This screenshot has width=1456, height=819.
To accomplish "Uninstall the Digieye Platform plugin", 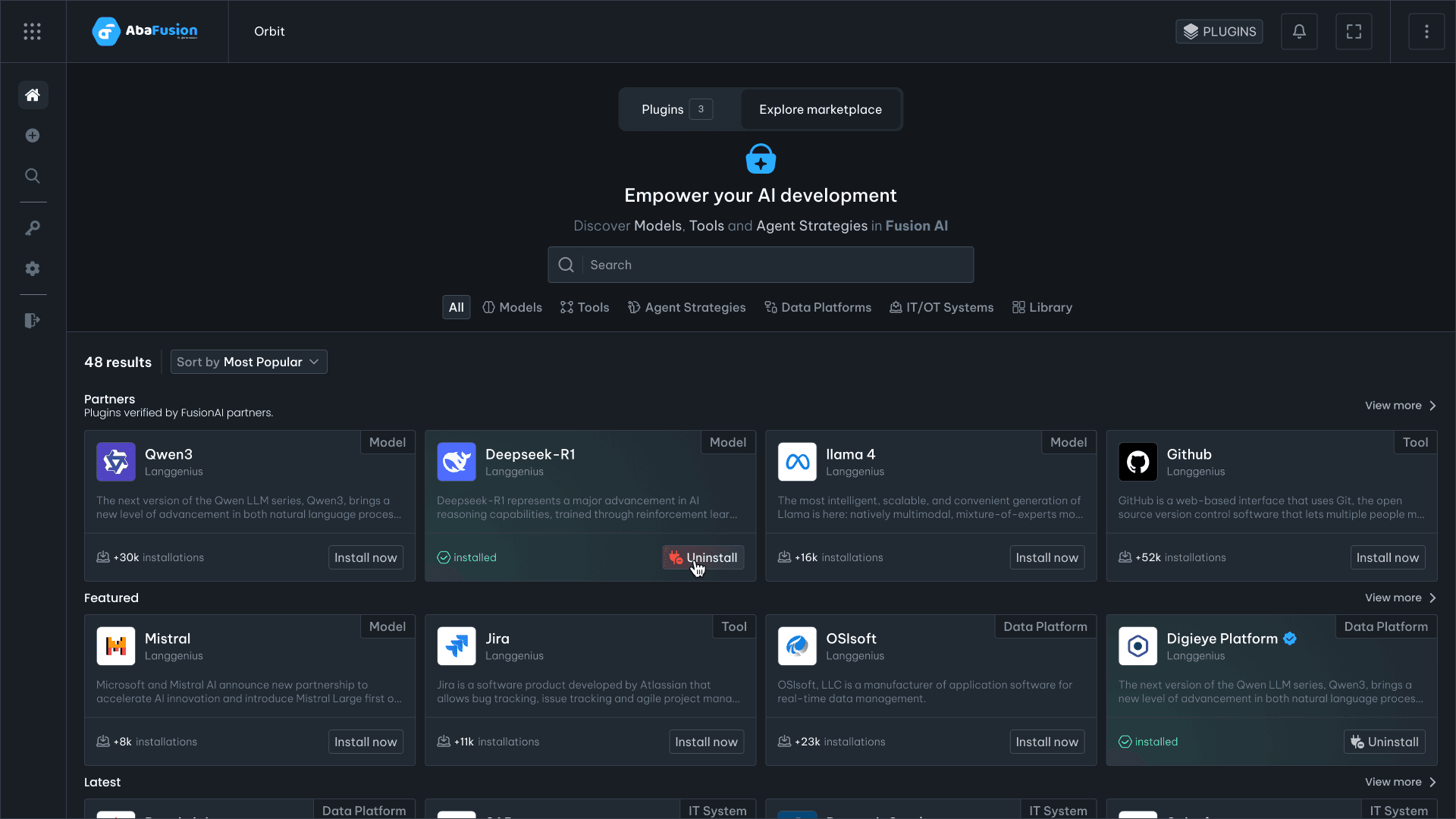I will (1384, 742).
